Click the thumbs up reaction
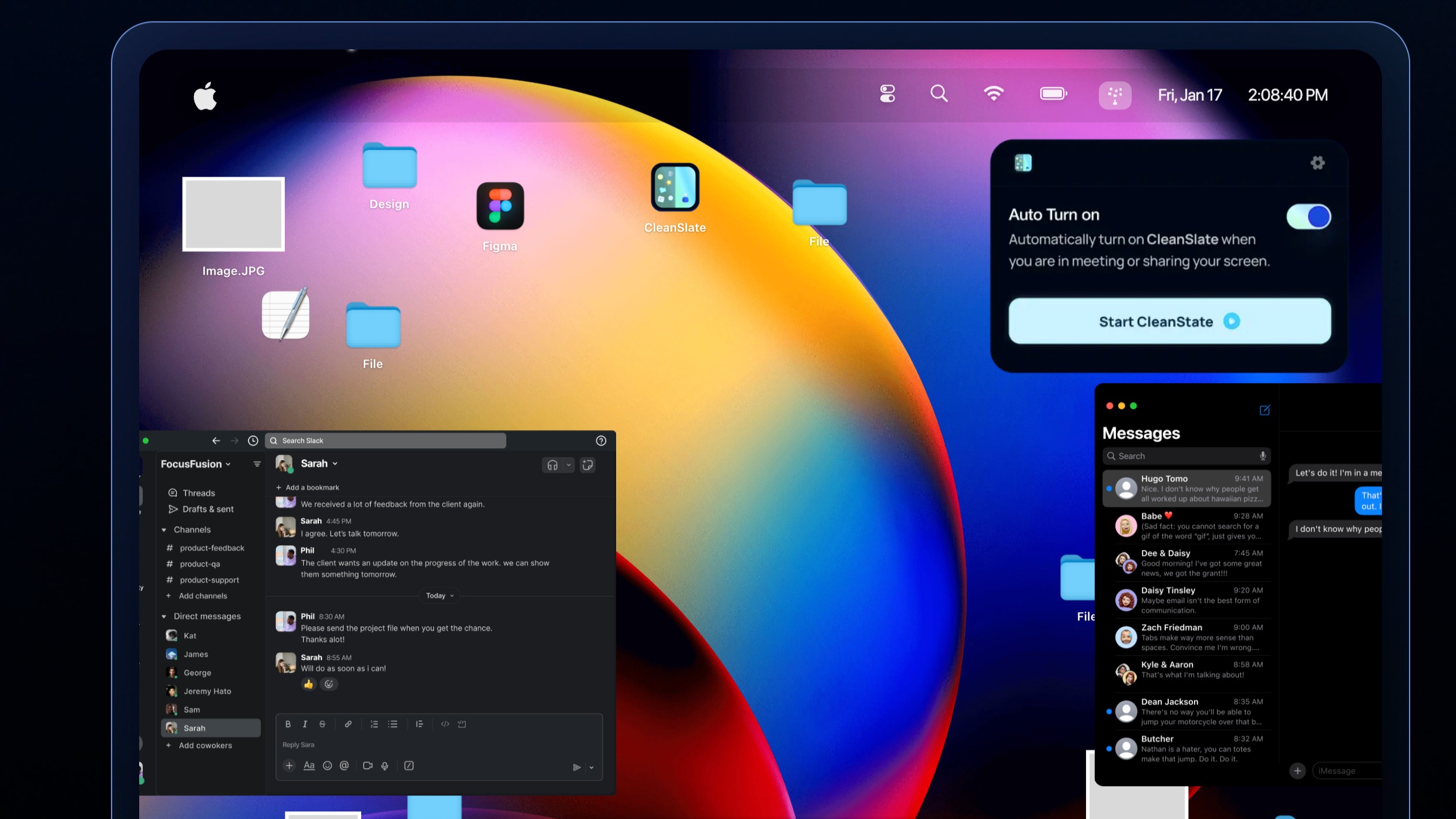This screenshot has width=1456, height=819. (x=308, y=684)
